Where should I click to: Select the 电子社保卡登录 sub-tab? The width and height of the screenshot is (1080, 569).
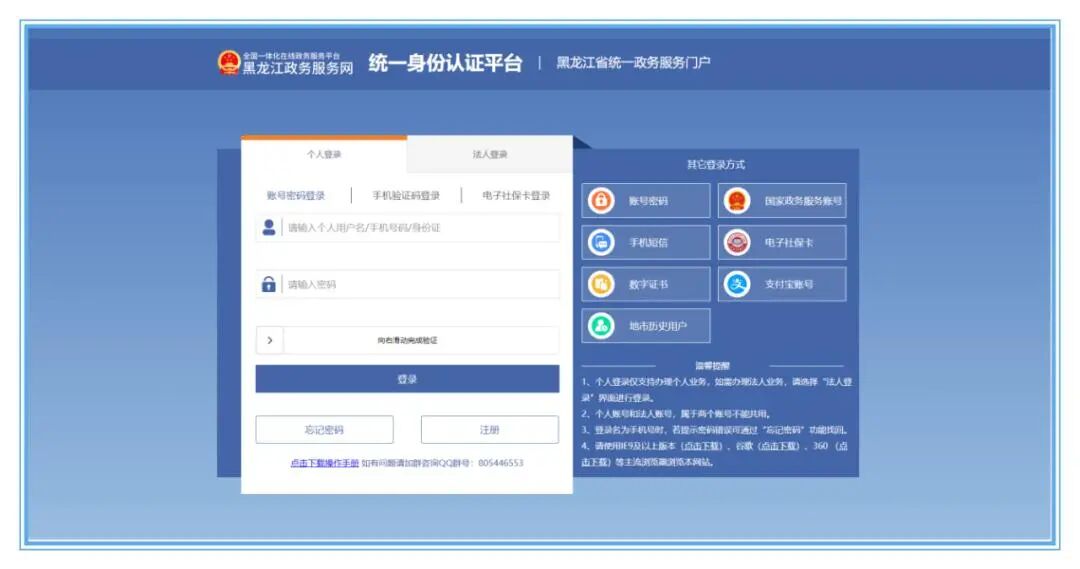(516, 196)
